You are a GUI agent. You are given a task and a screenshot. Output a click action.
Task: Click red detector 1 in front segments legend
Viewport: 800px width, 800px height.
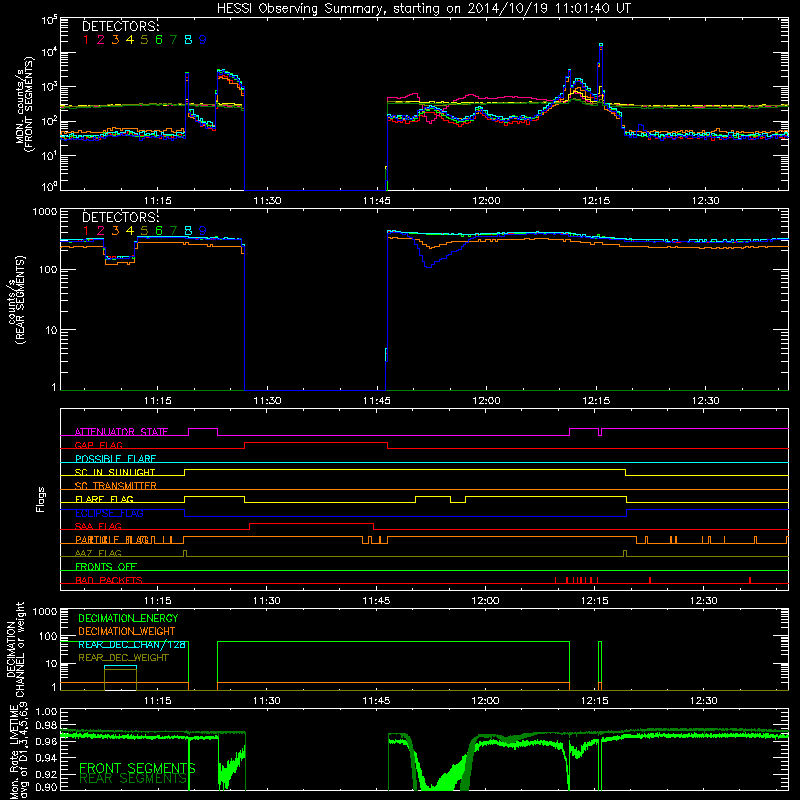point(86,40)
